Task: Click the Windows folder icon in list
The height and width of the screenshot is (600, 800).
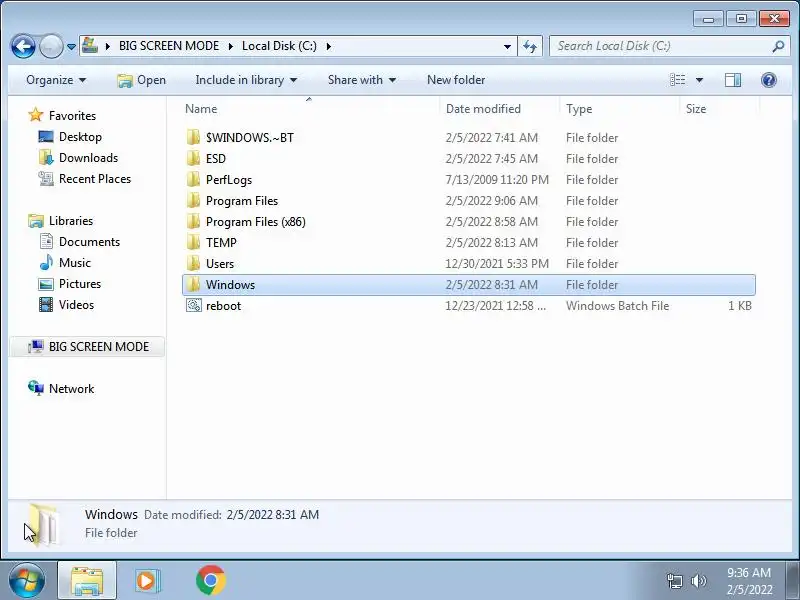Action: (193, 284)
